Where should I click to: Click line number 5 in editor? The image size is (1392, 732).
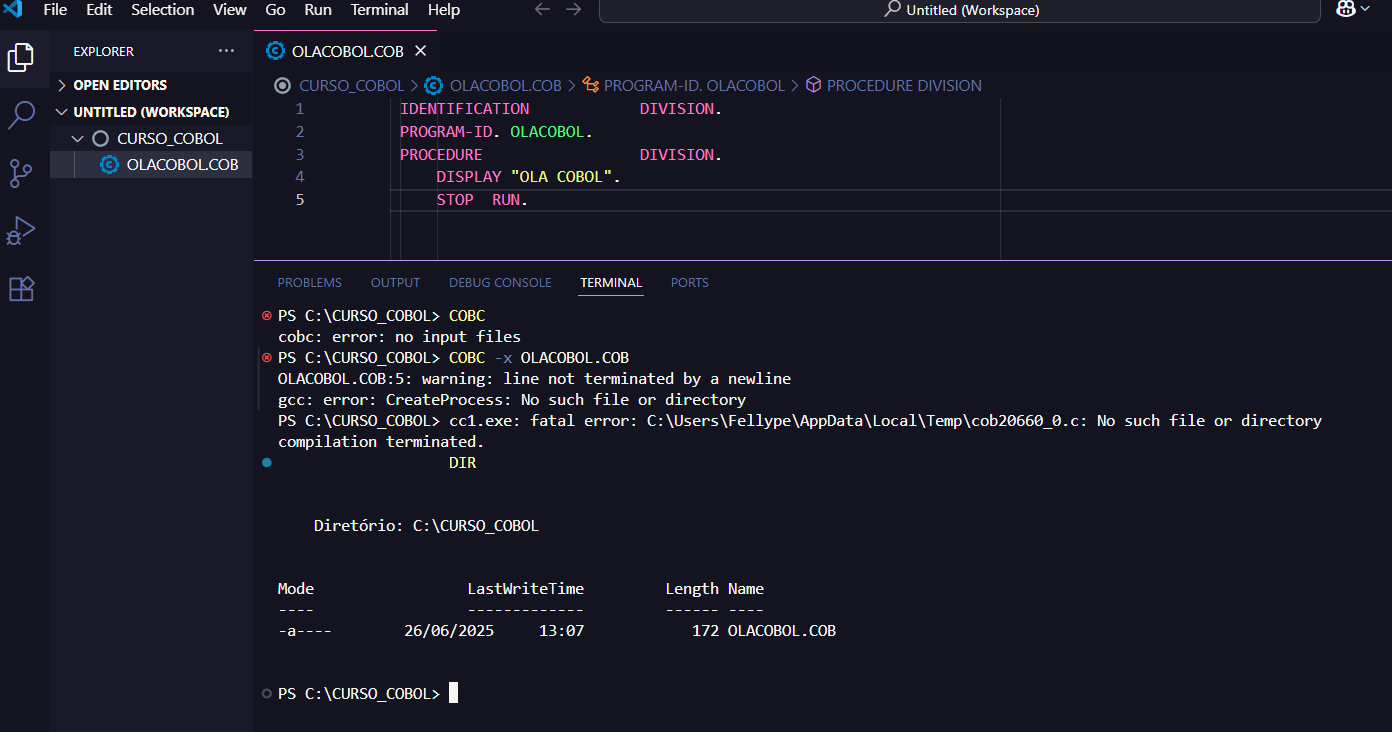click(299, 200)
